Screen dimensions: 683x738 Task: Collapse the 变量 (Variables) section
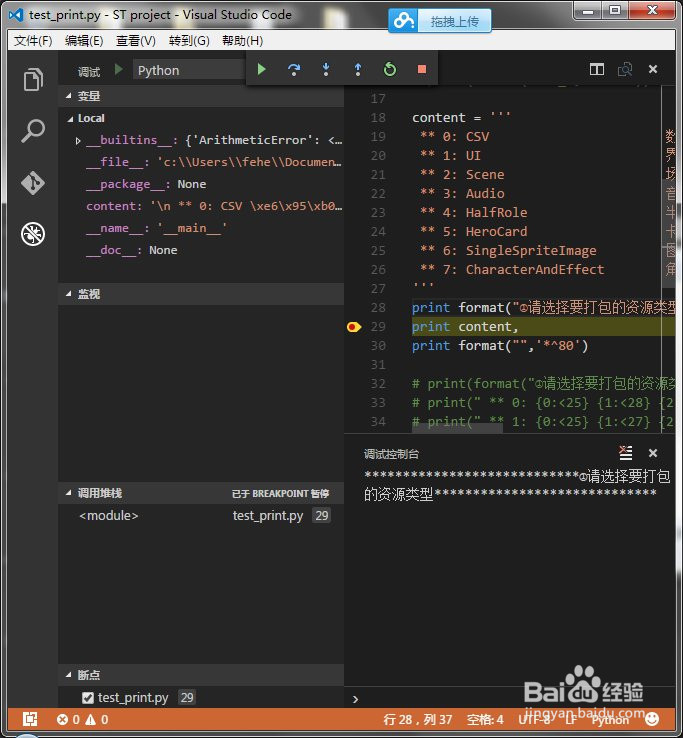pyautogui.click(x=69, y=96)
